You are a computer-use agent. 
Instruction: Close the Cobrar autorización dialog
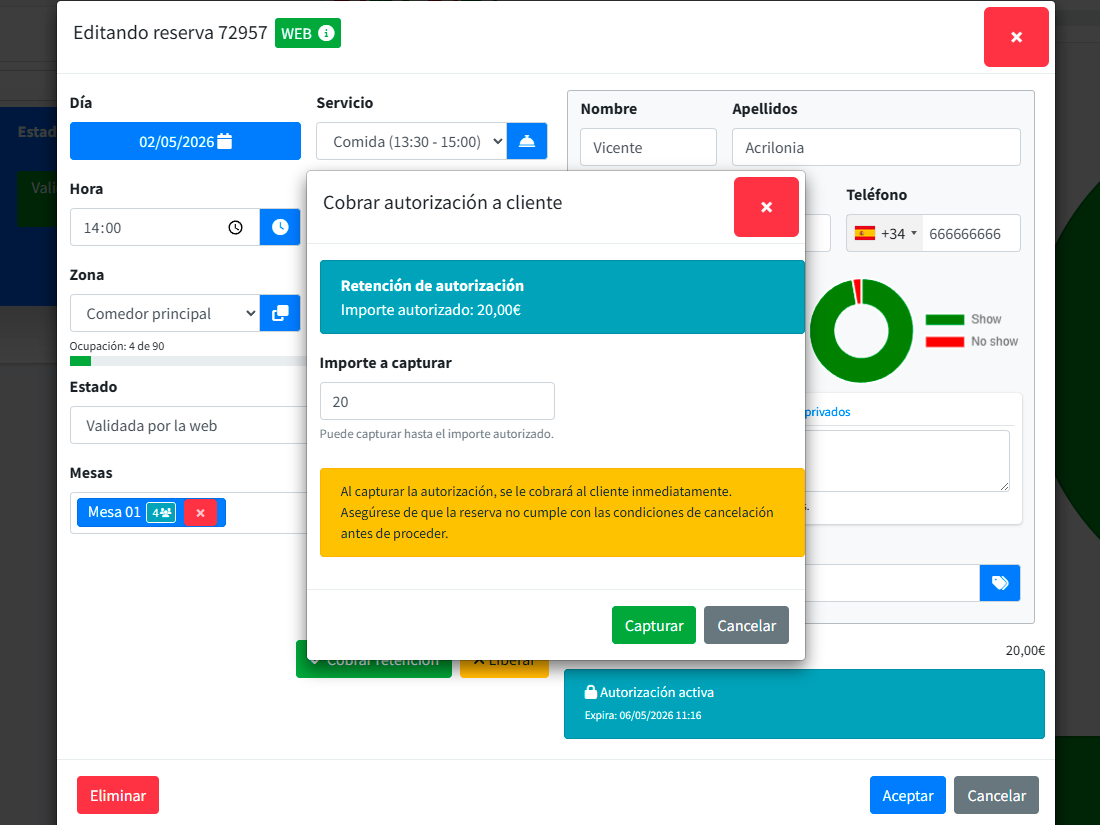tap(766, 207)
